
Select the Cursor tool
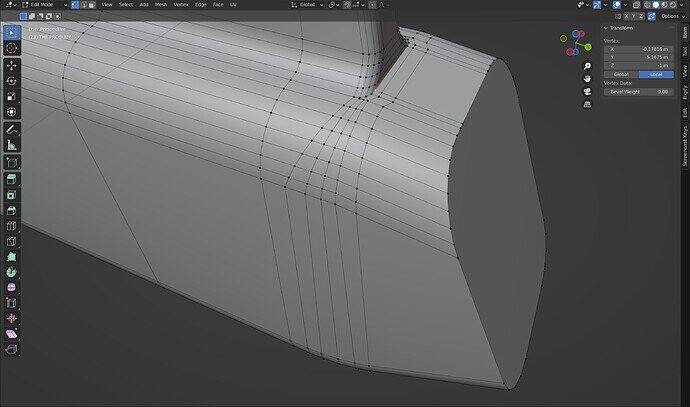pos(12,48)
